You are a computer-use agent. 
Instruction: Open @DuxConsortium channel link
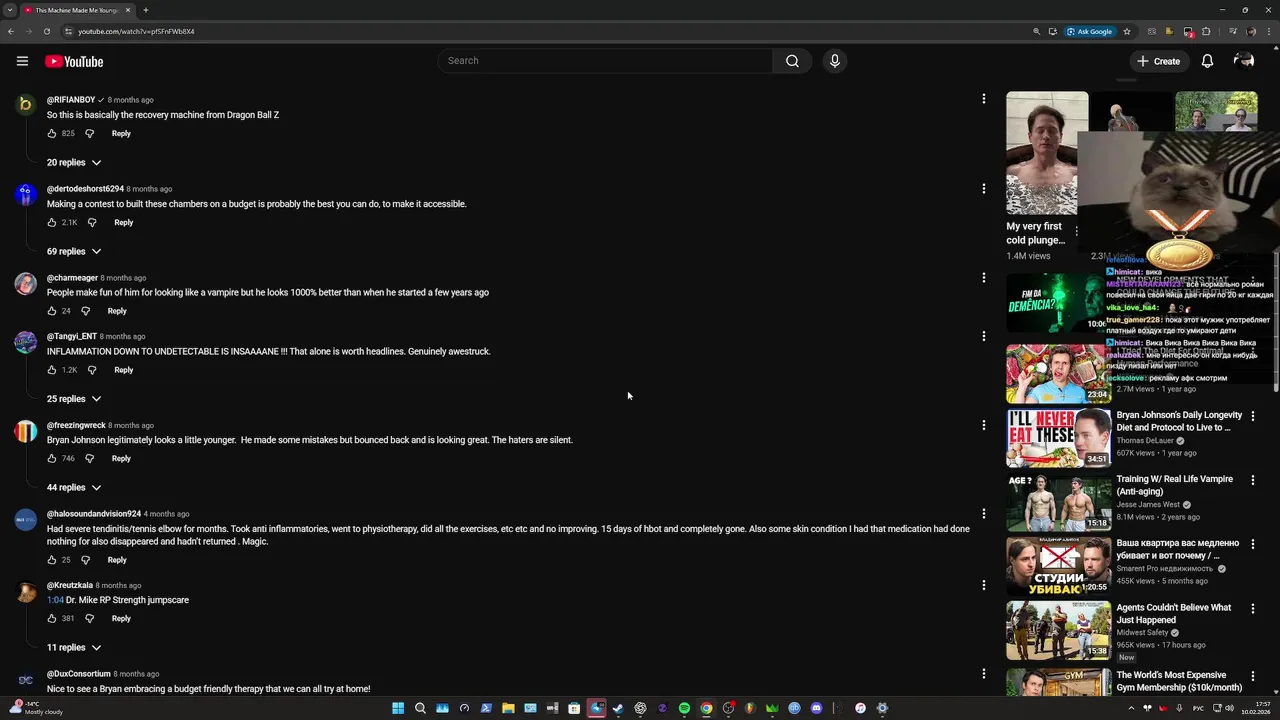pyautogui.click(x=79, y=674)
